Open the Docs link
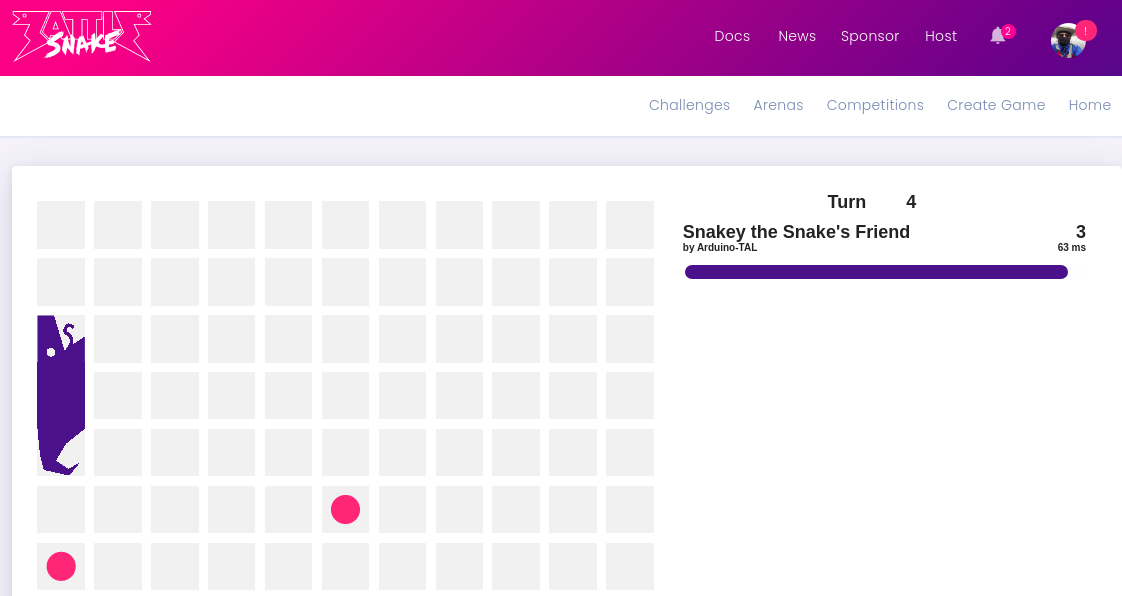This screenshot has height=596, width=1122. 732,36
